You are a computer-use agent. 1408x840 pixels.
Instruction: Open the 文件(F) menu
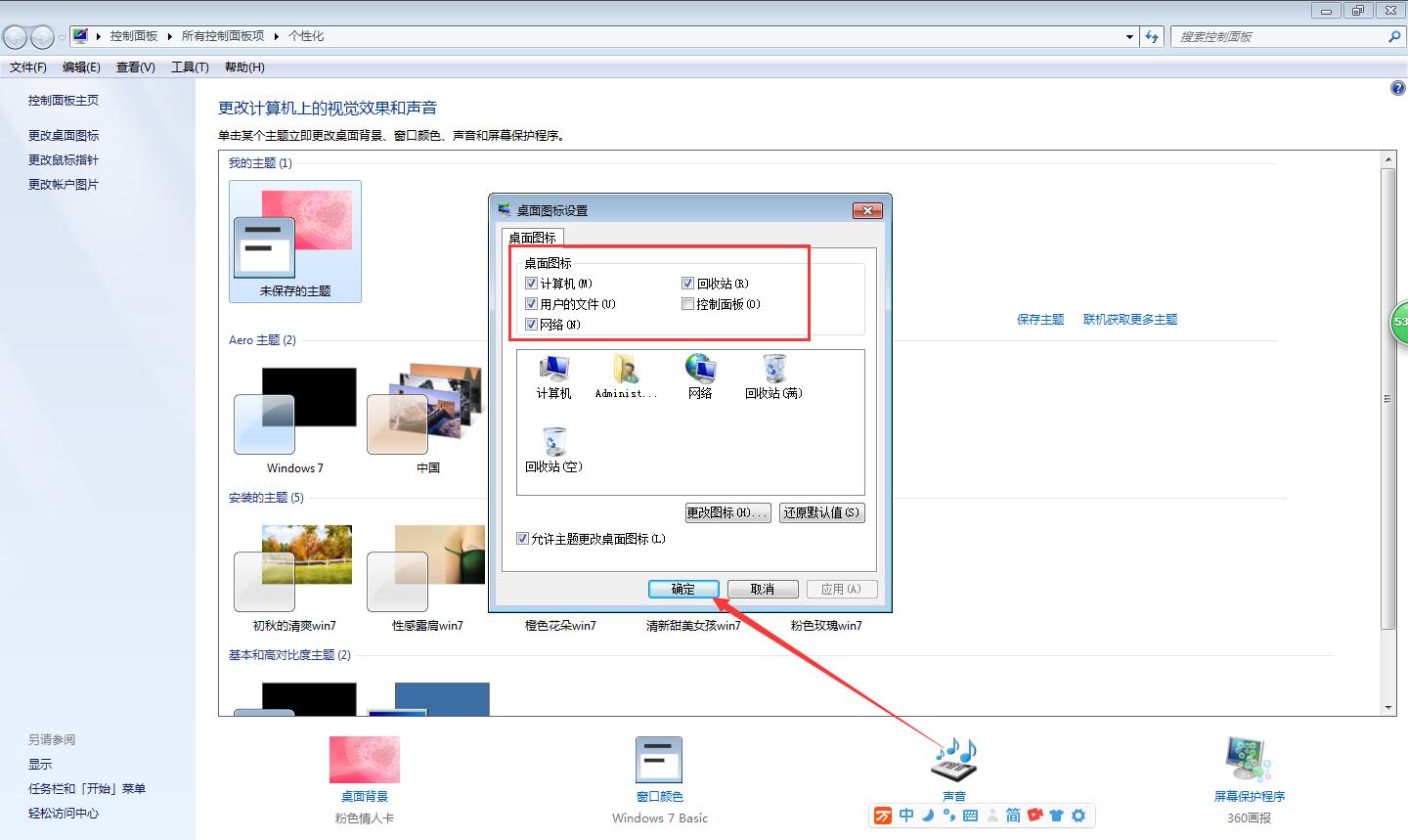pyautogui.click(x=28, y=67)
